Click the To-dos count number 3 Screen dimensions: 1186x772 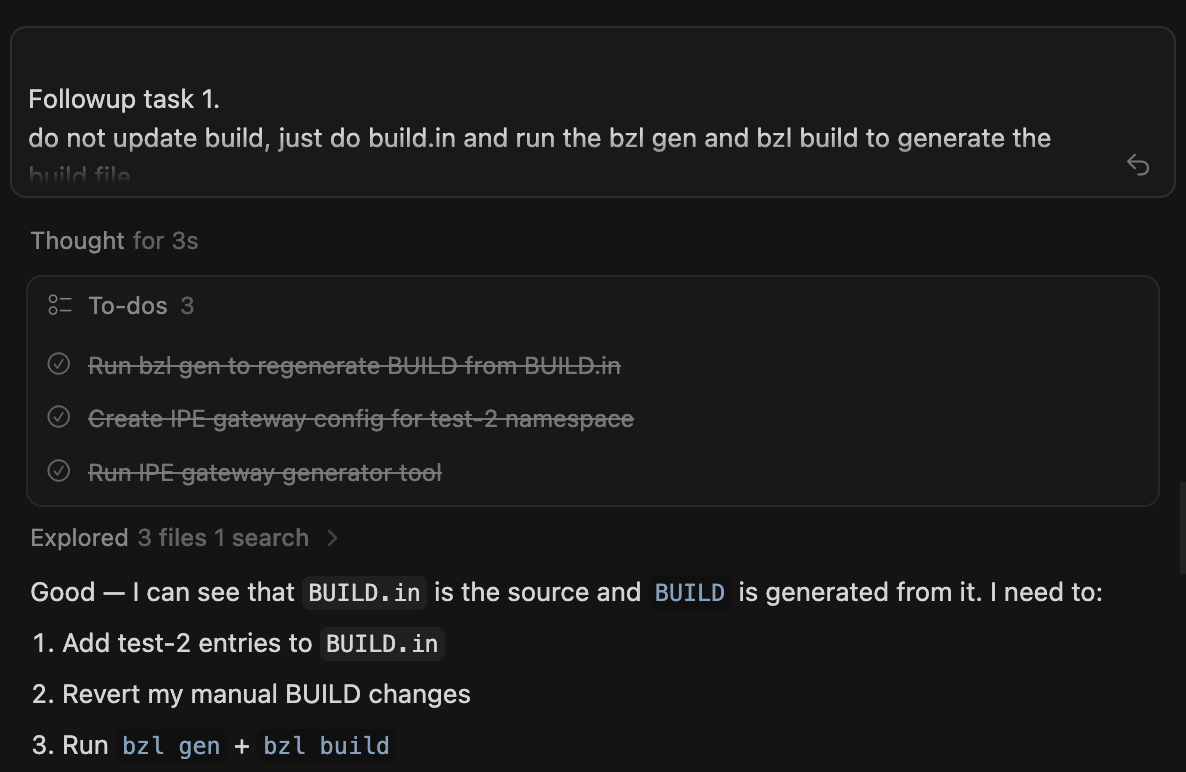click(x=187, y=306)
